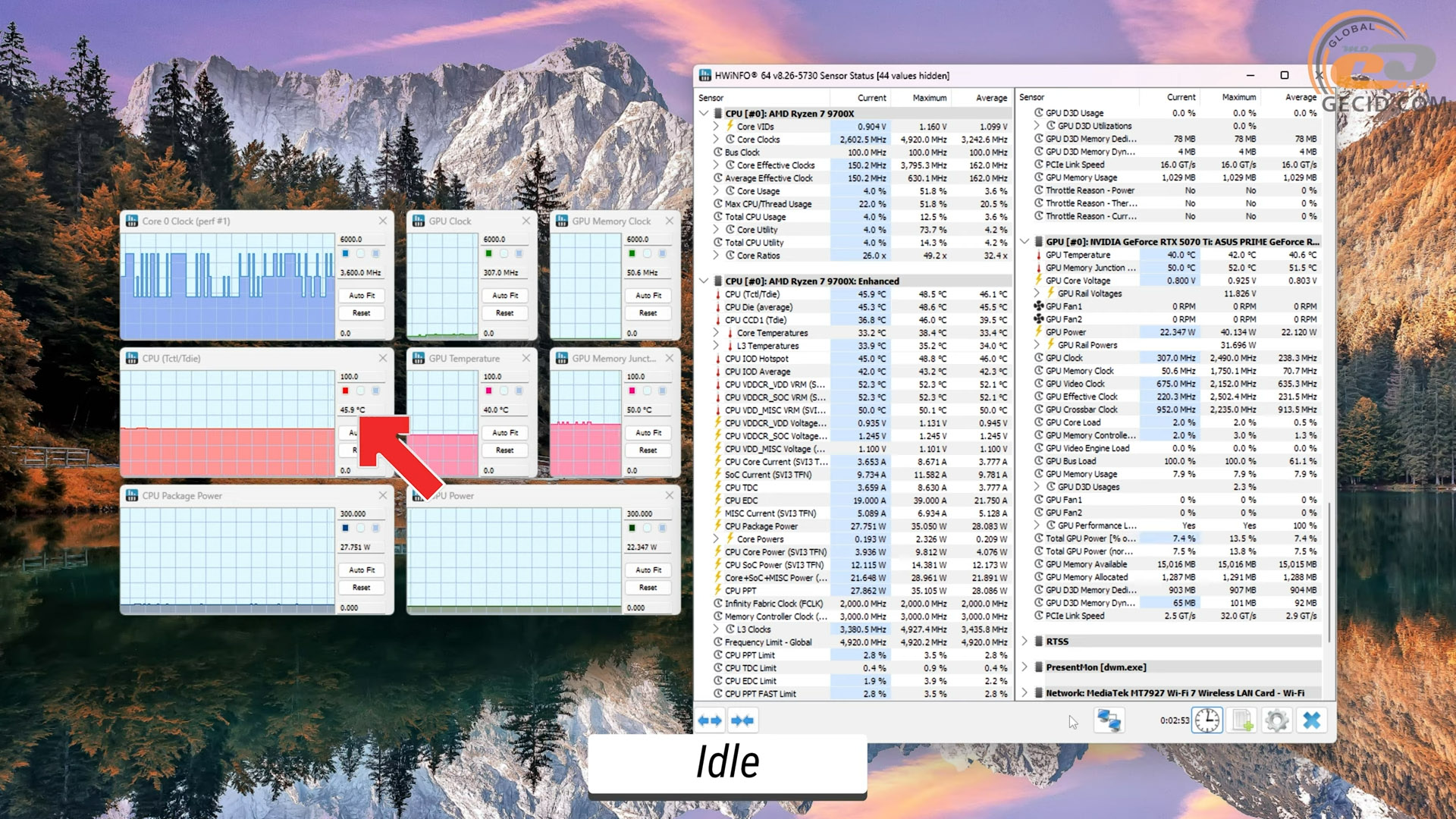
Task: Collapse the CPU [#0]: AMD Ryzen 7 9700X section
Action: coord(704,114)
